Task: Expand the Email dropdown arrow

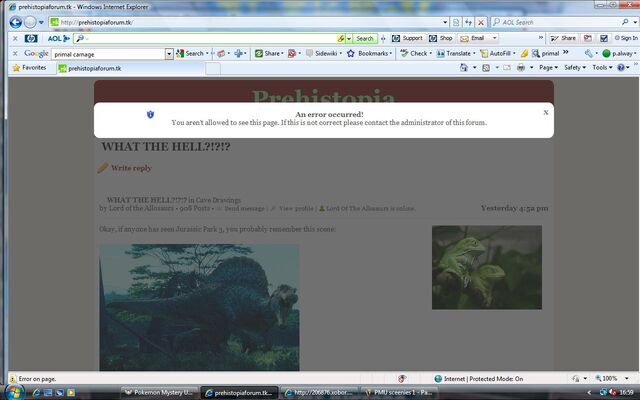Action: (495, 38)
